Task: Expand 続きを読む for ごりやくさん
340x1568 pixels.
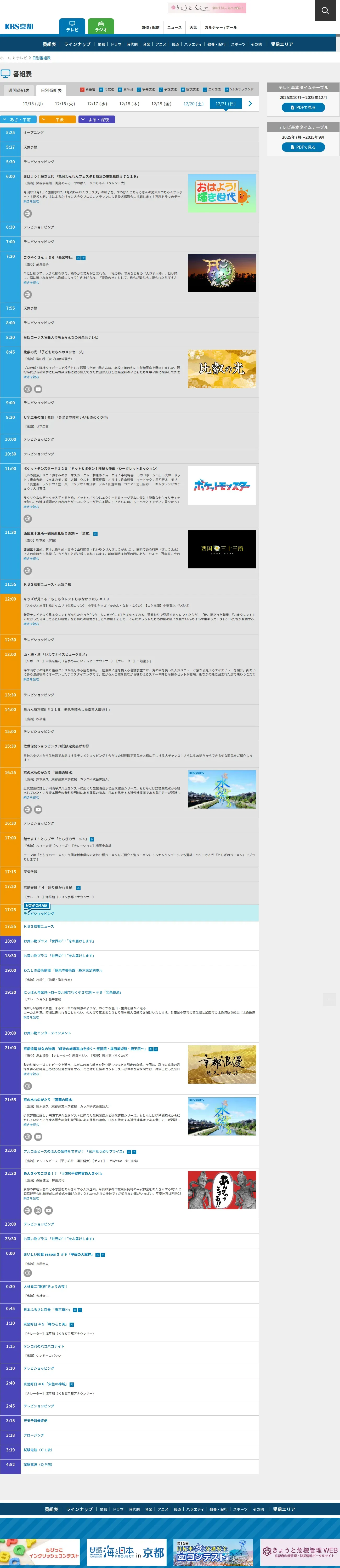Action: (x=31, y=283)
